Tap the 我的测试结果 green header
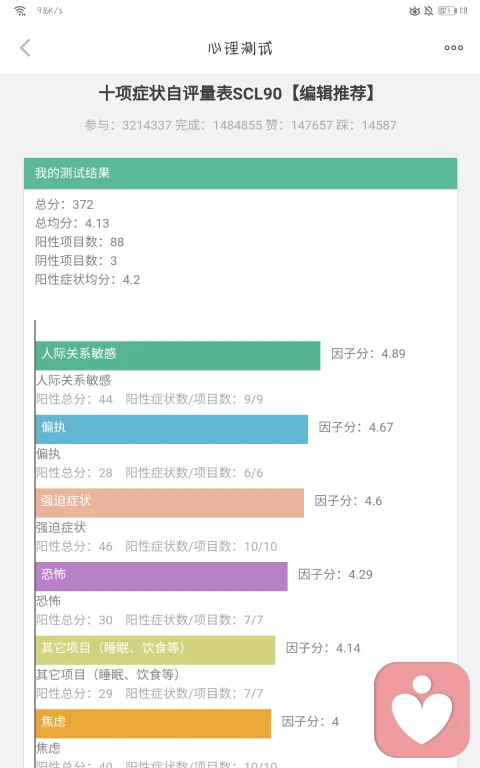This screenshot has height=768, width=480. (x=240, y=173)
